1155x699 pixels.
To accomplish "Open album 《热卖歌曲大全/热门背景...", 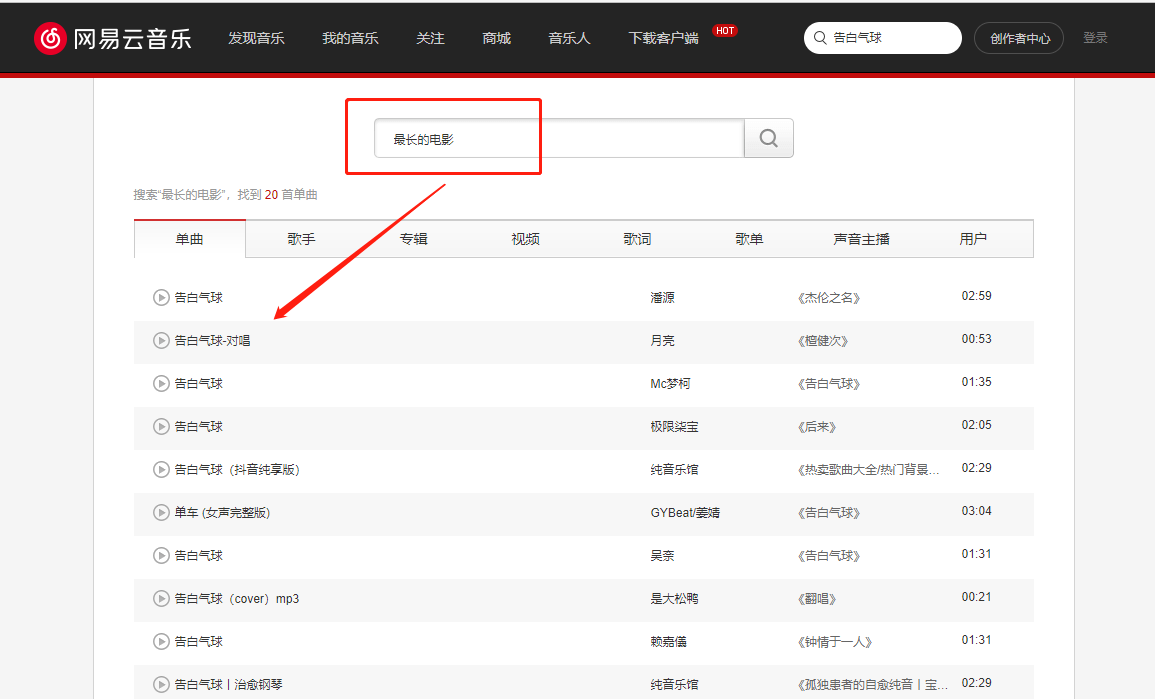I will click(868, 470).
